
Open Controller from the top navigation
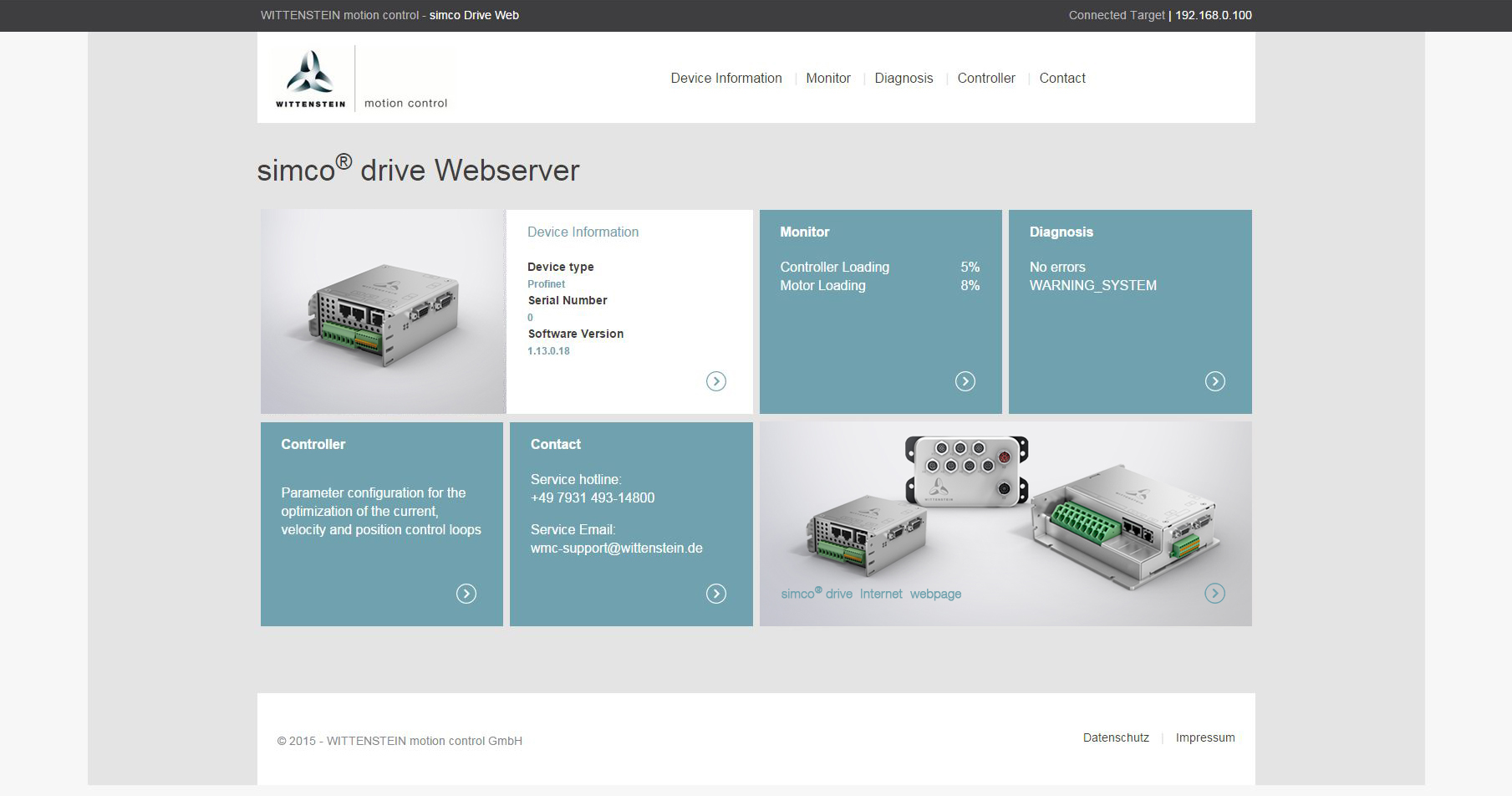[x=985, y=78]
